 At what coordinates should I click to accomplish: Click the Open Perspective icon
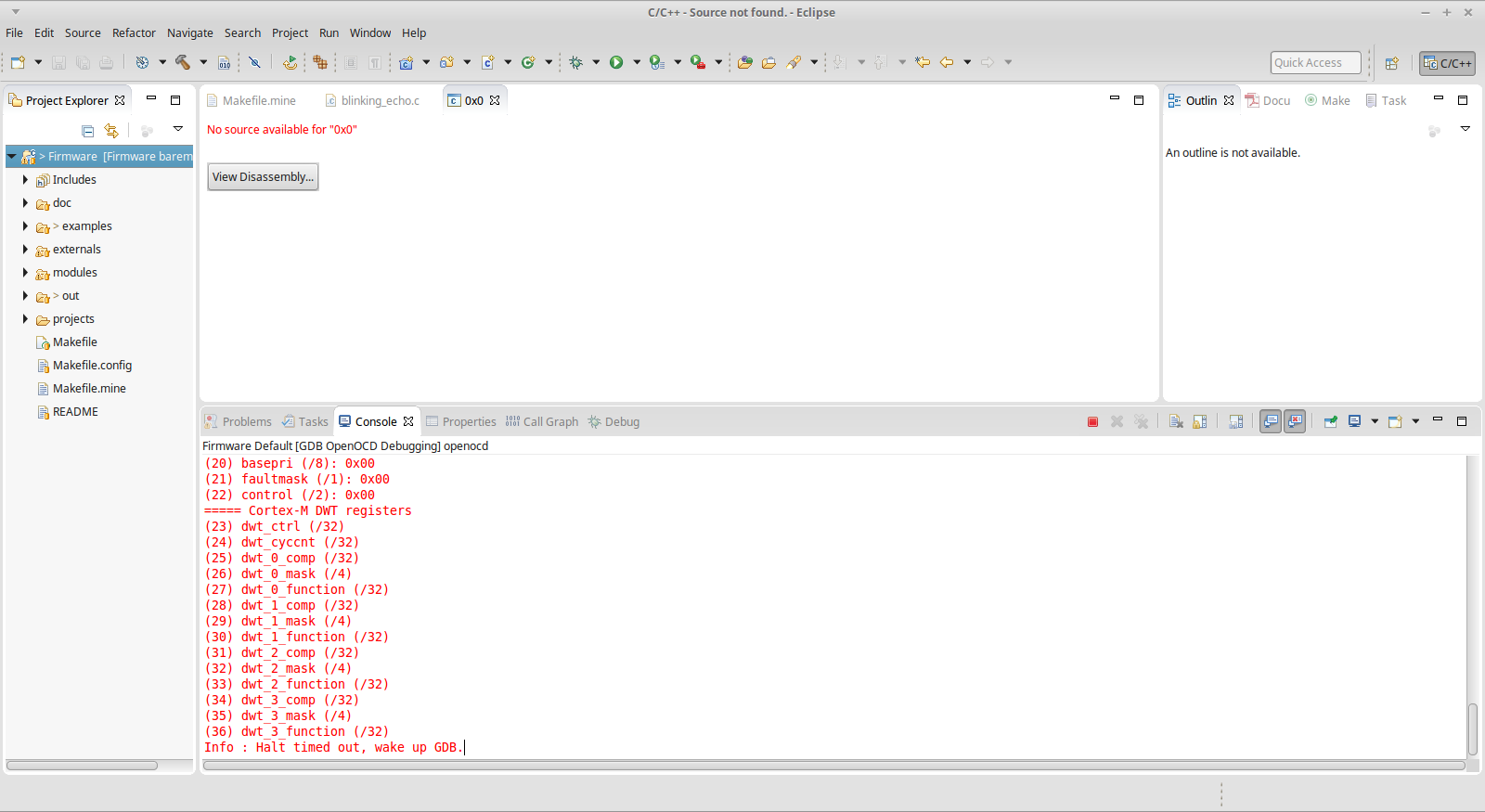tap(1391, 63)
